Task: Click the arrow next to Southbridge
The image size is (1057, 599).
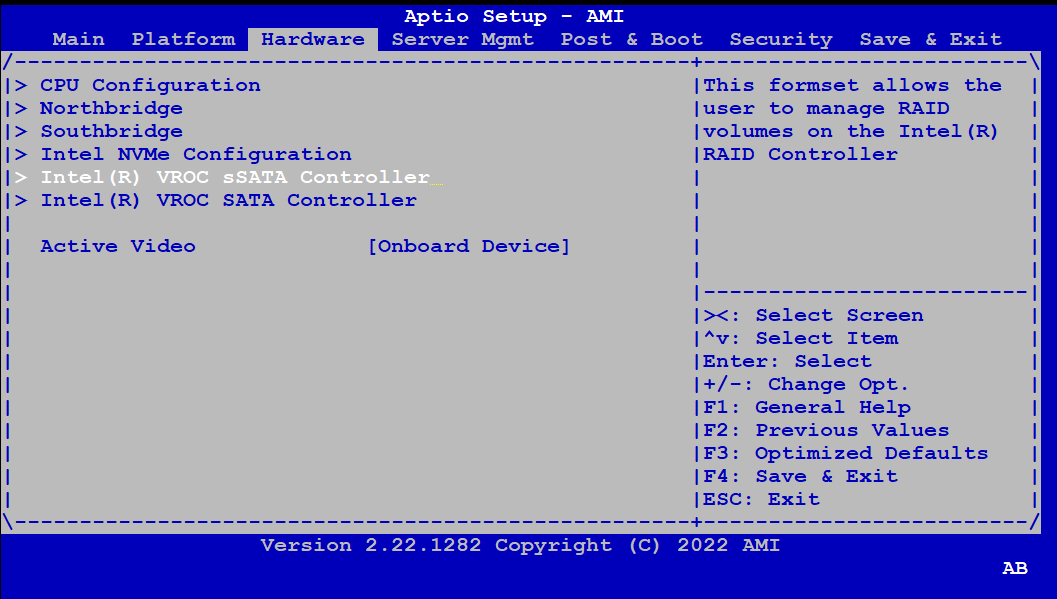Action: pyautogui.click(x=21, y=131)
